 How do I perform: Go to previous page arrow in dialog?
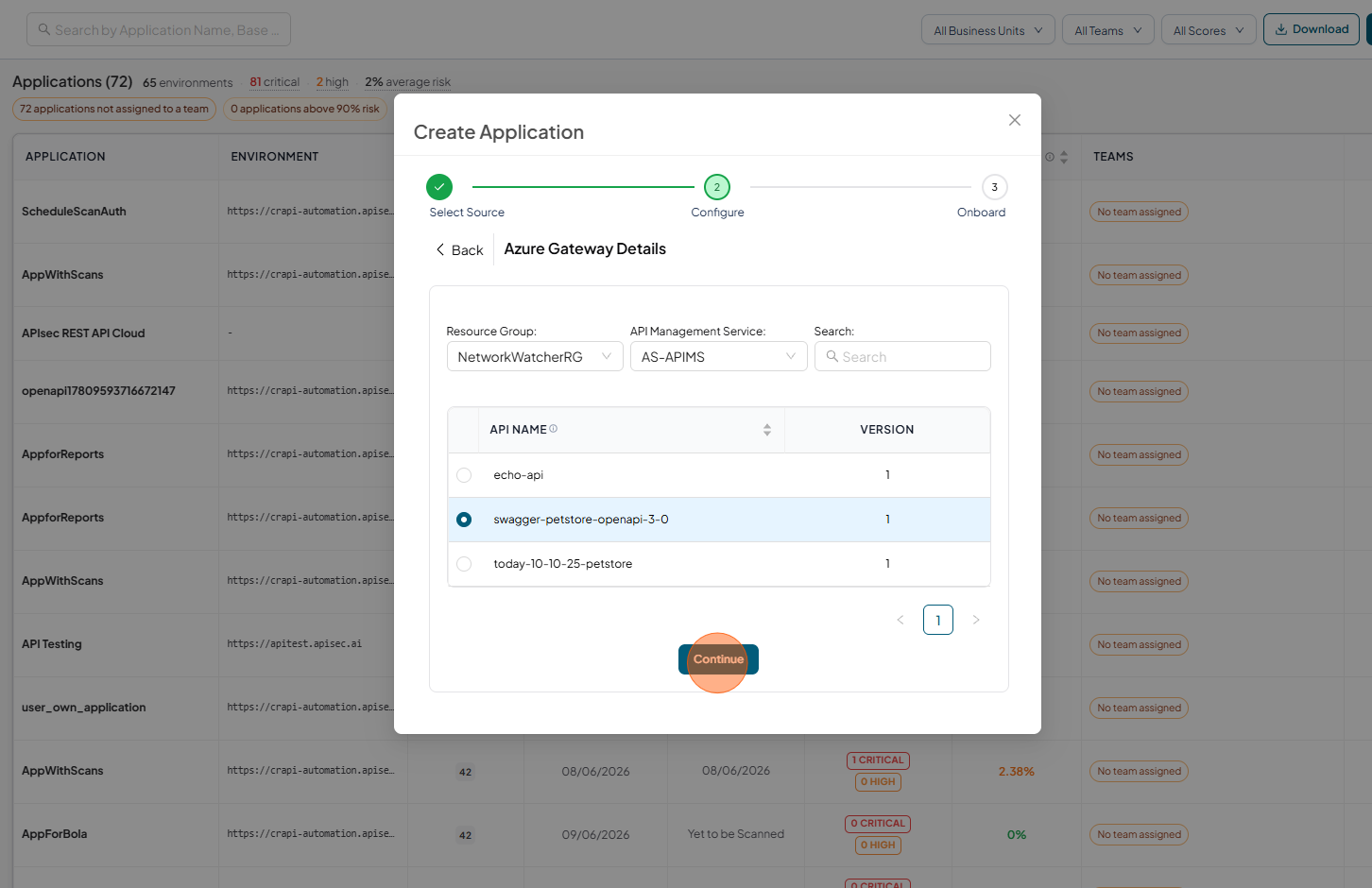pos(900,620)
